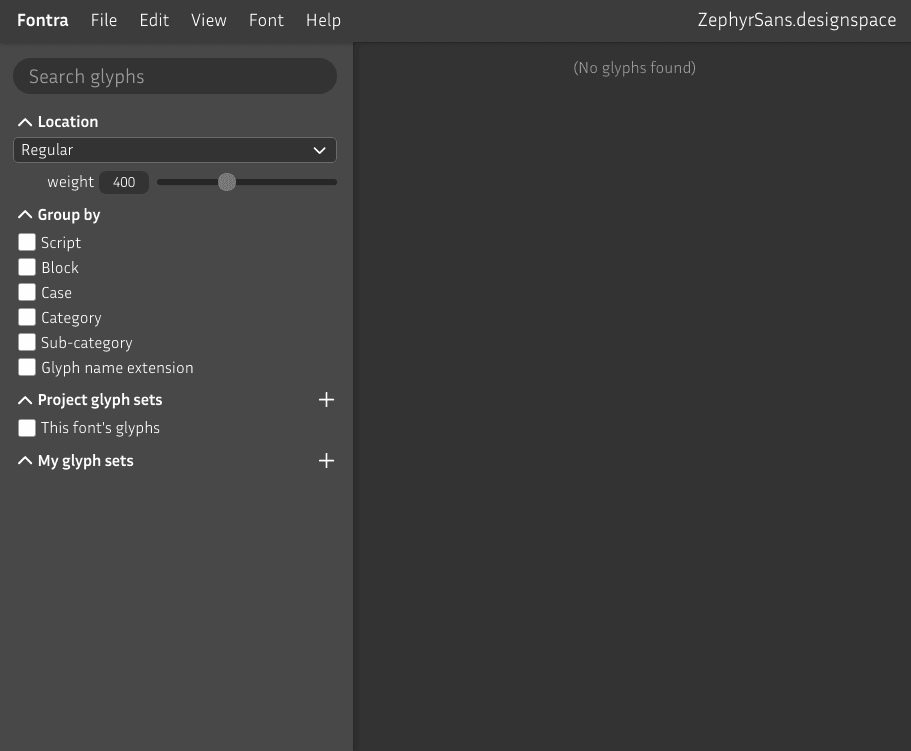Enable grouping by Script
911x751 pixels.
coord(27,242)
